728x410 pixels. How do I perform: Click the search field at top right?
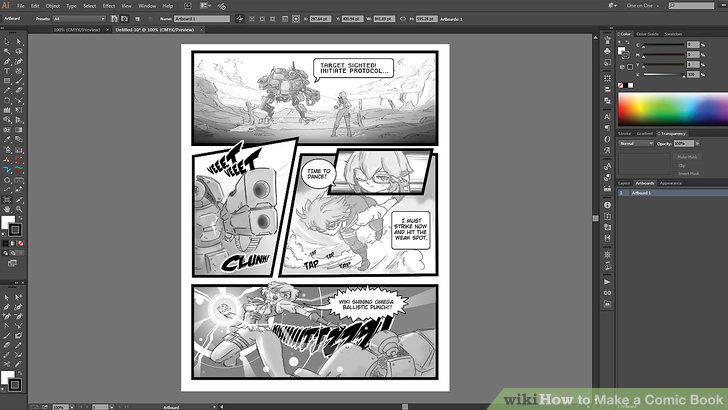(691, 6)
